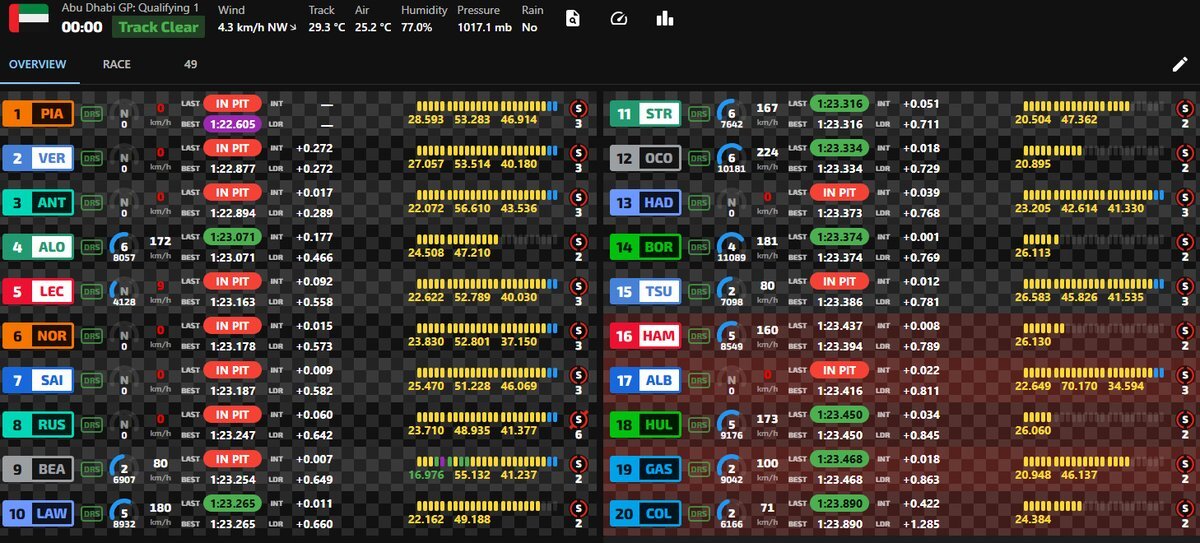Screen dimensions: 1200x543
Task: Click soft tyre icon in LEC row
Action: click(577, 286)
